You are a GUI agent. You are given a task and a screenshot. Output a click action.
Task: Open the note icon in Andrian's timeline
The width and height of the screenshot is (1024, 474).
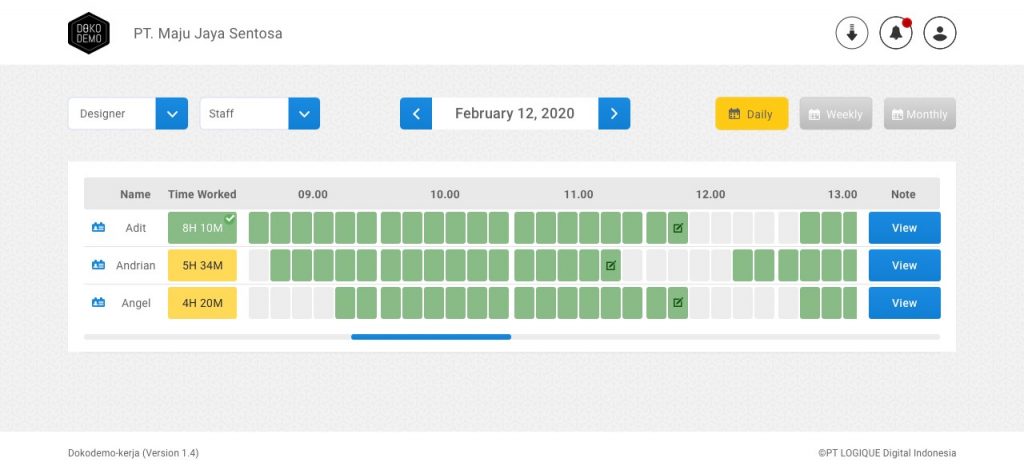pos(610,265)
